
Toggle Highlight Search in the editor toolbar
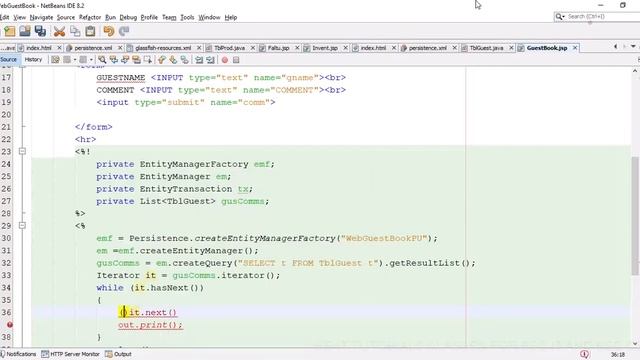click(x=136, y=60)
